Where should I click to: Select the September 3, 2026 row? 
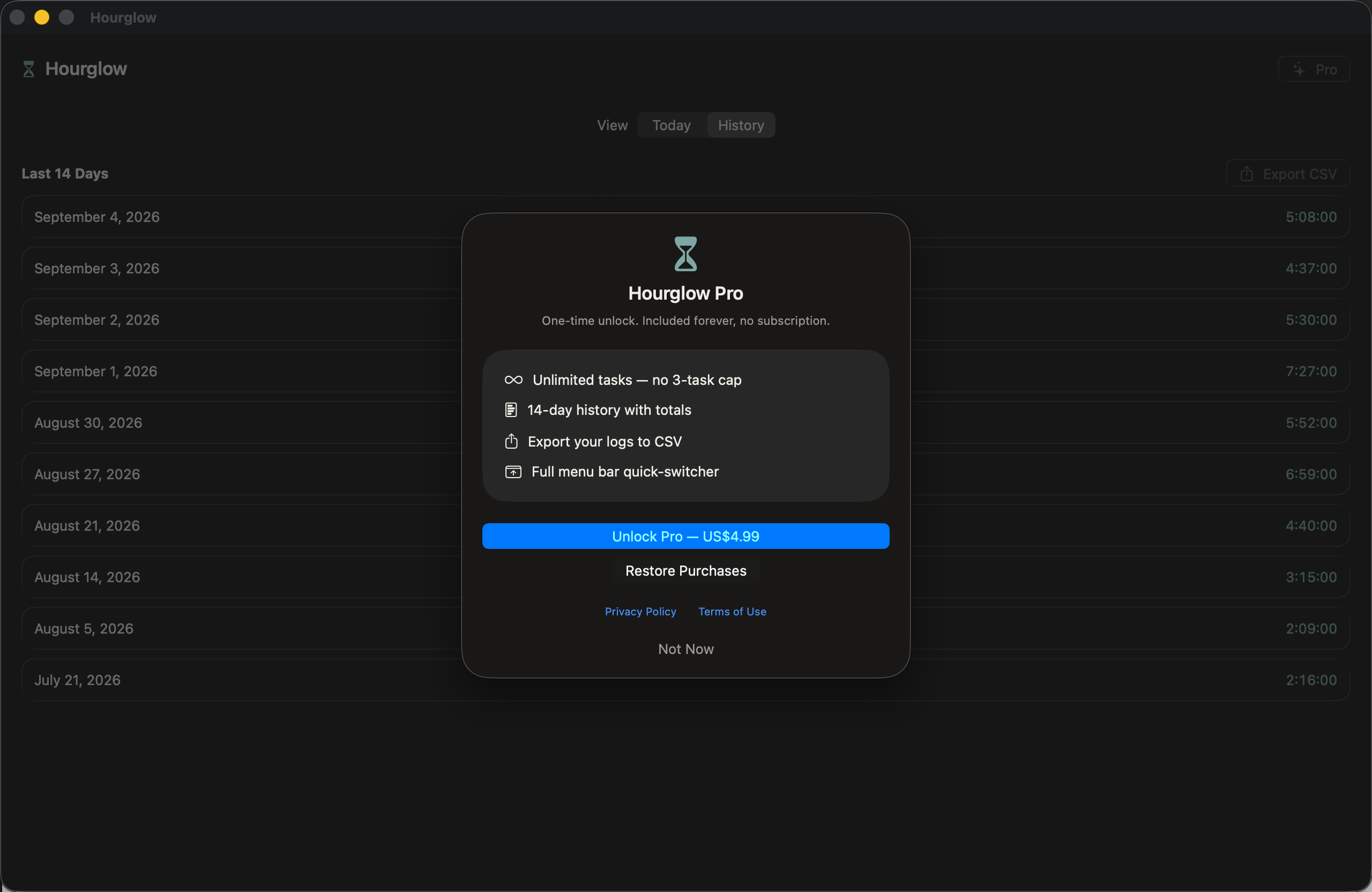pyautogui.click(x=685, y=269)
